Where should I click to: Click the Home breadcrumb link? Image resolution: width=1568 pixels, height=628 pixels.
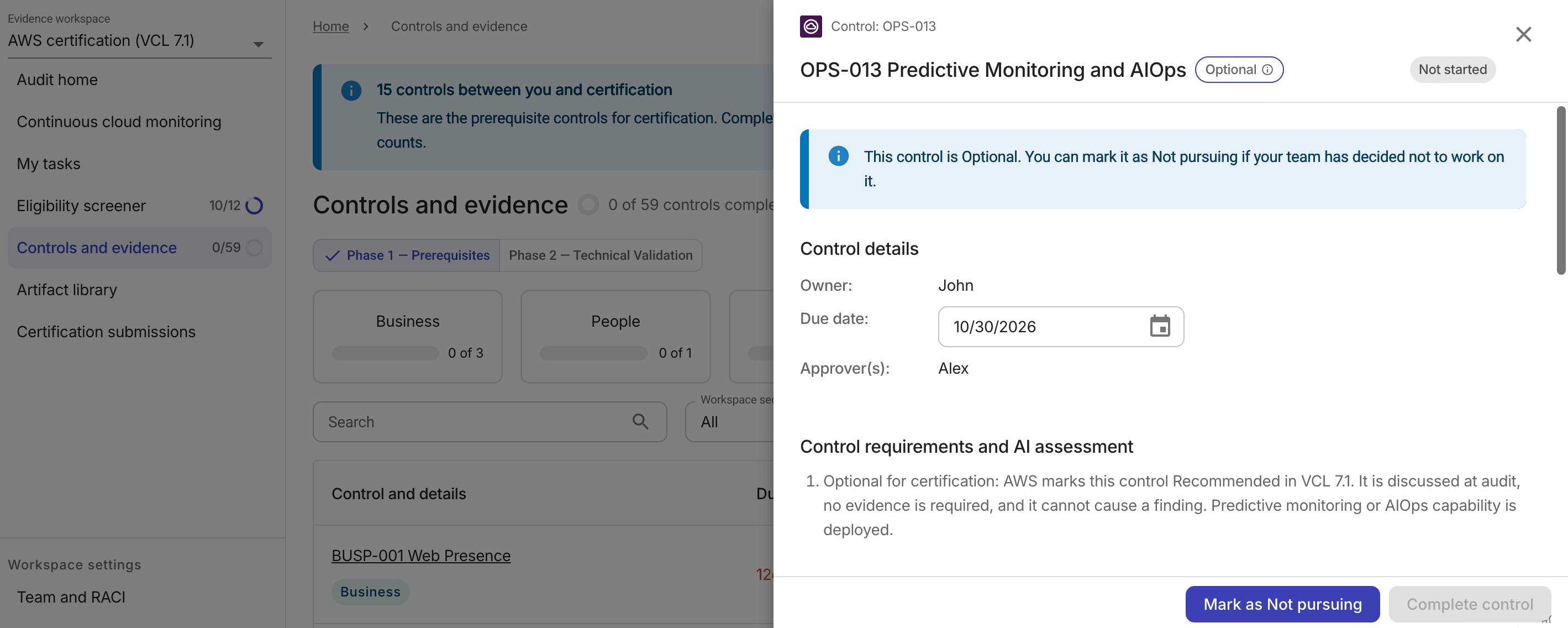330,26
